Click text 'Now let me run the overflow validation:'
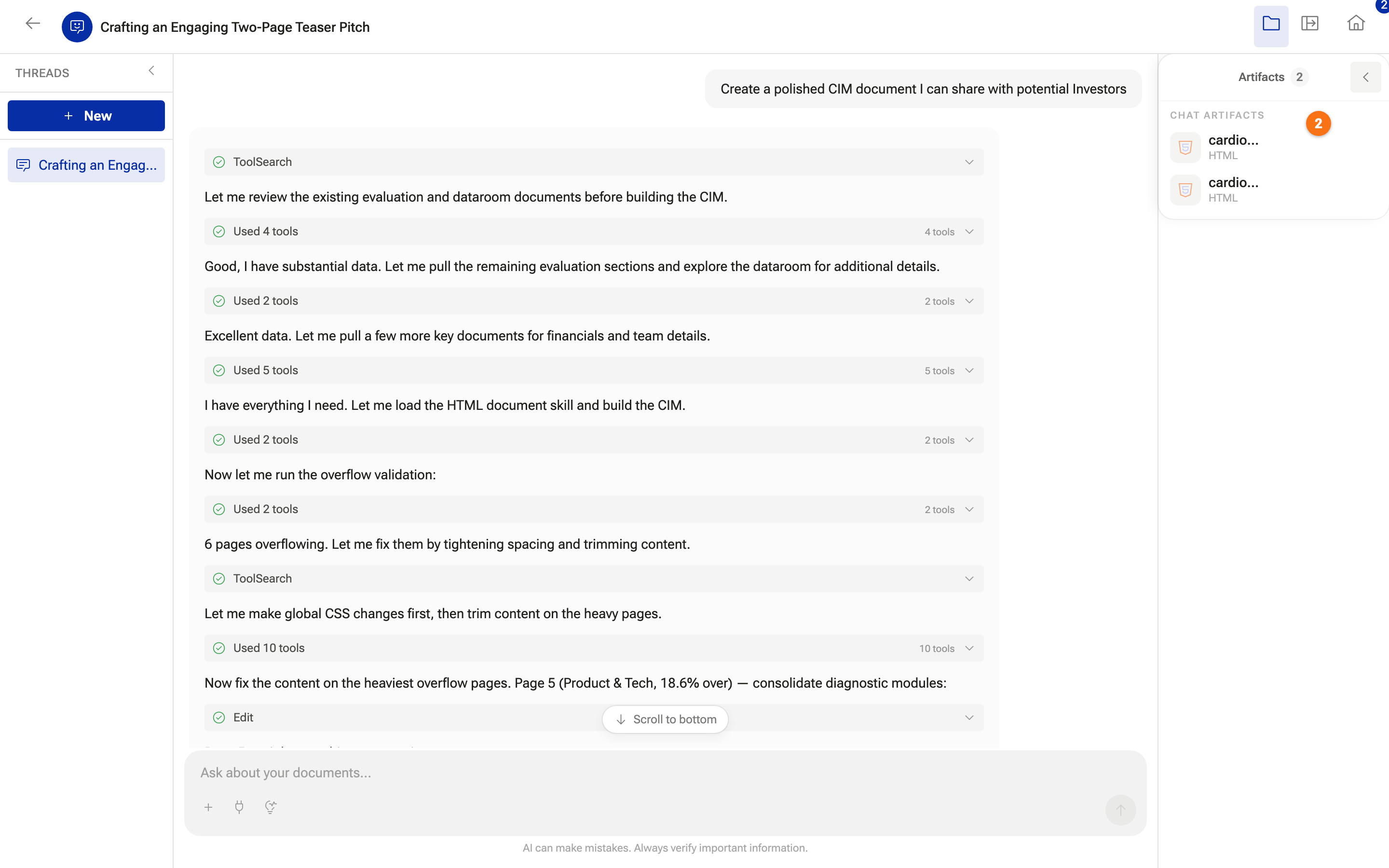The width and height of the screenshot is (1389, 868). (320, 475)
